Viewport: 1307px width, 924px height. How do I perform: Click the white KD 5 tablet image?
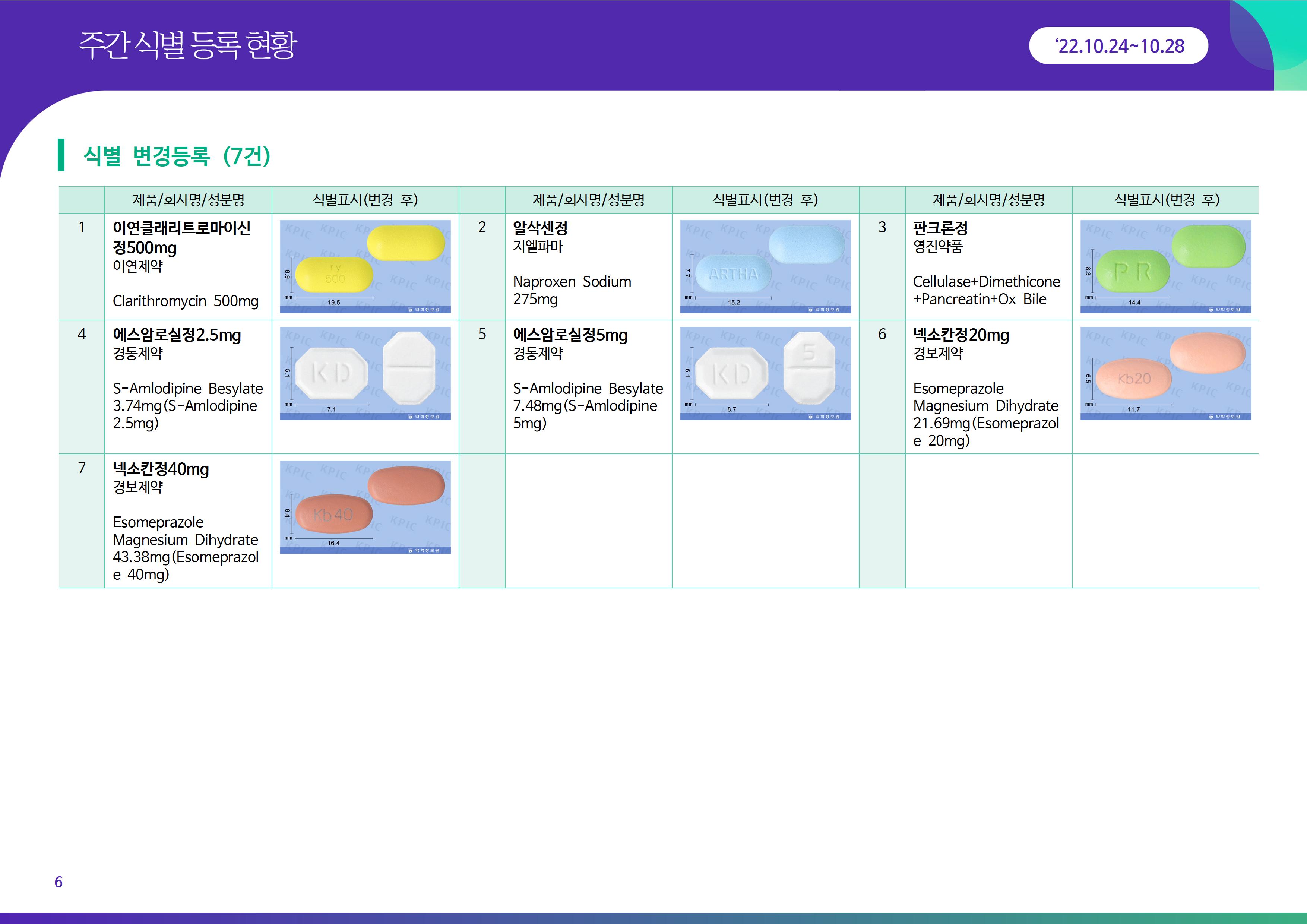765,373
